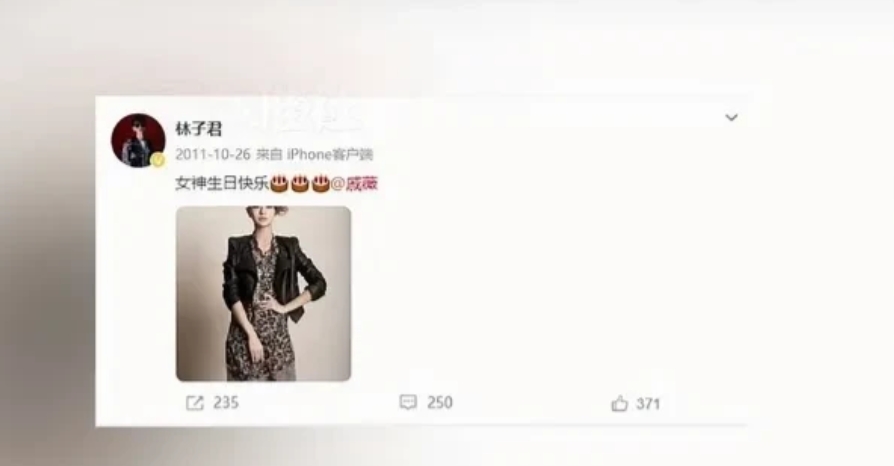This screenshot has width=894, height=466.
Task: Select the comment count 250
Action: click(x=440, y=402)
